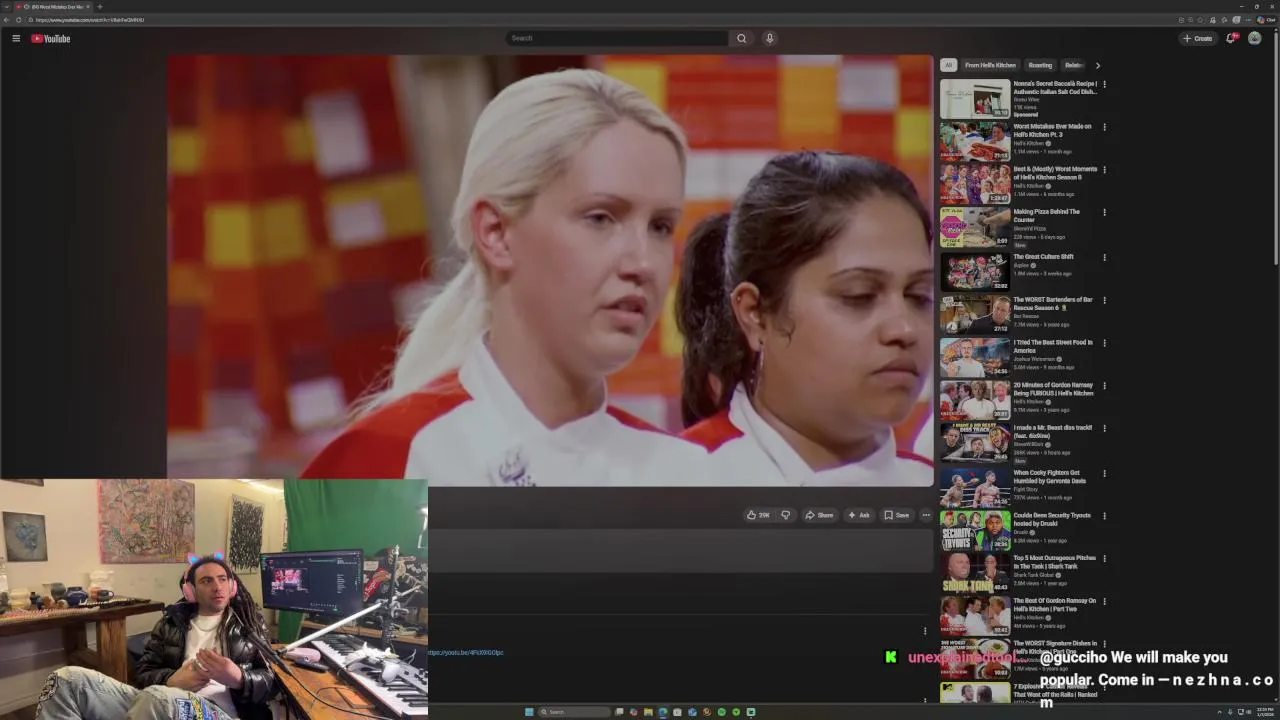Show more filter chips with right arrow

1097,65
